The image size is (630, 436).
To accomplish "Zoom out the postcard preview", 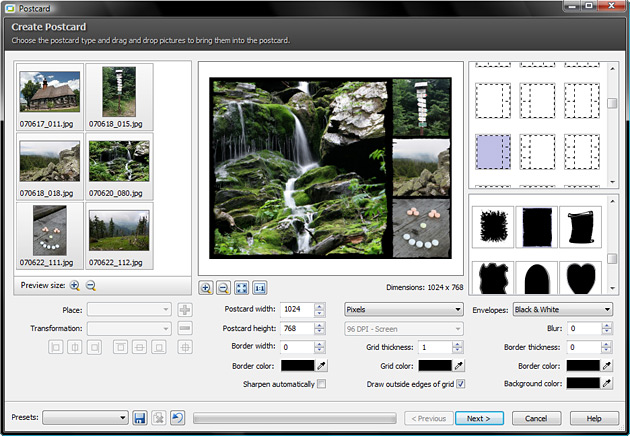I will pyautogui.click(x=223, y=288).
